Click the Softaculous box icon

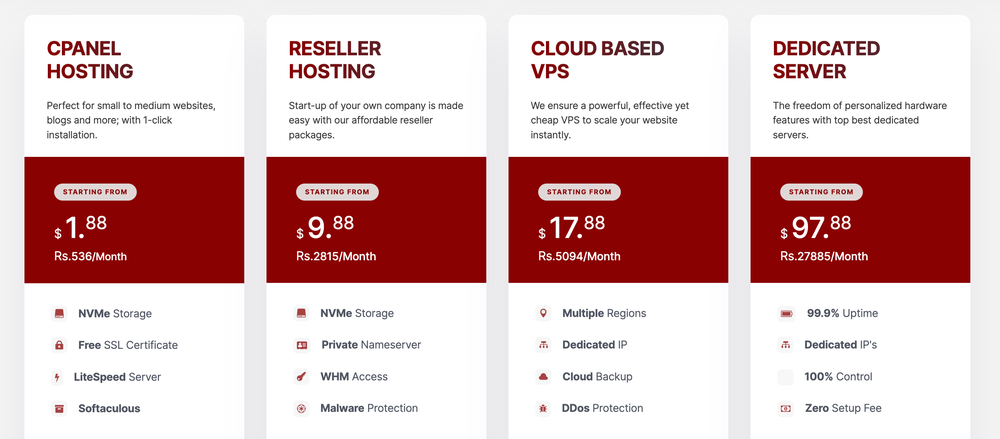pos(60,408)
